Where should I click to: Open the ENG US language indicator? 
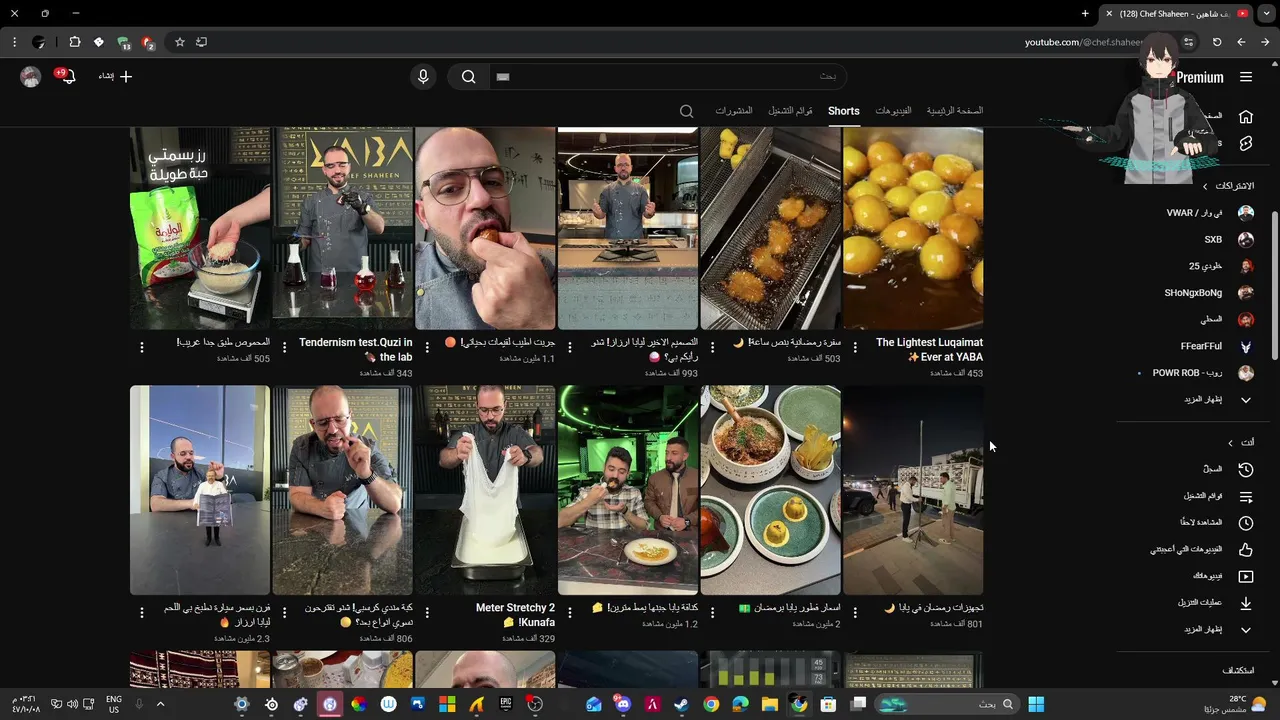tap(114, 704)
